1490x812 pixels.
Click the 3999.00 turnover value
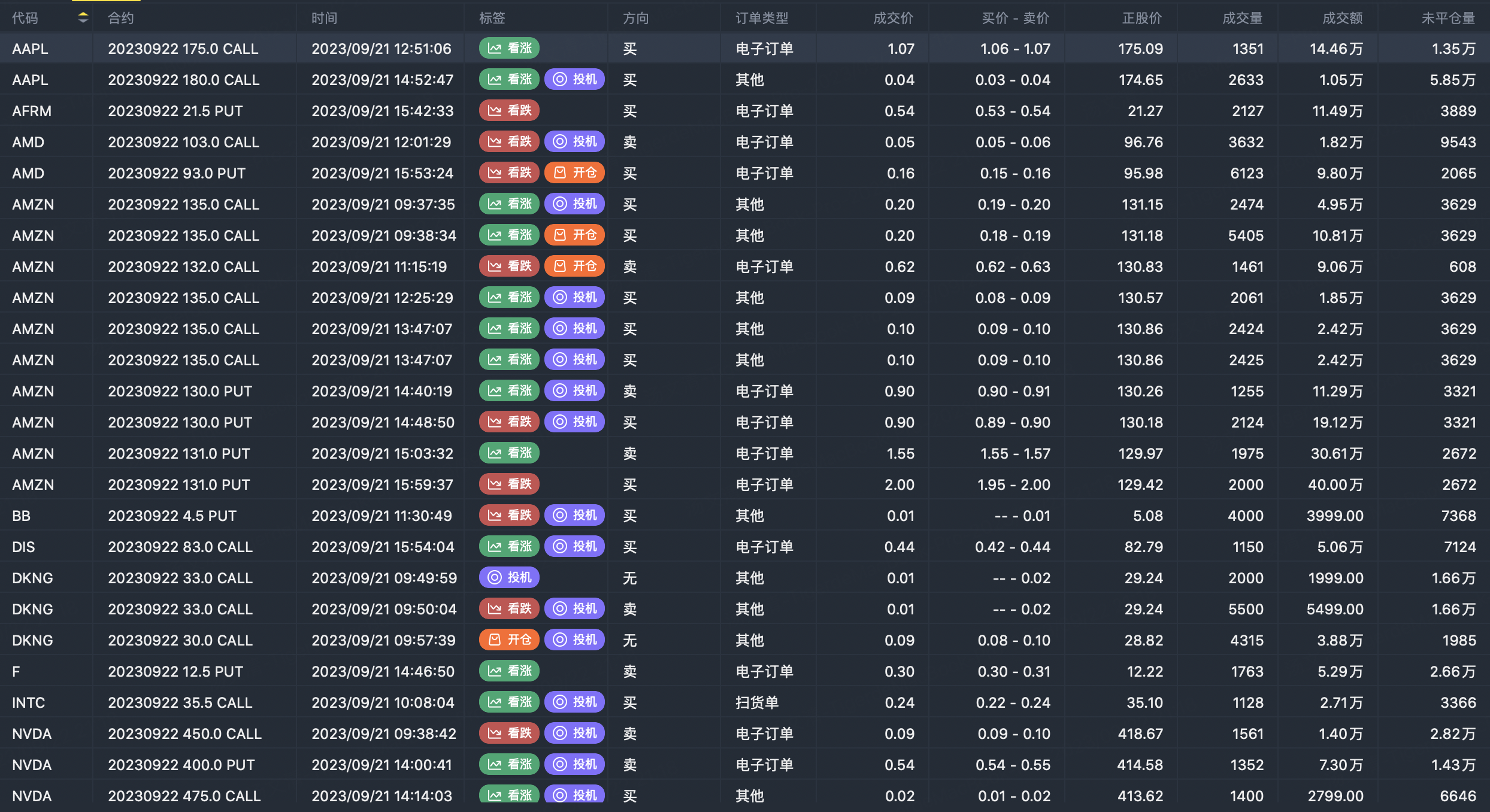click(x=1335, y=516)
